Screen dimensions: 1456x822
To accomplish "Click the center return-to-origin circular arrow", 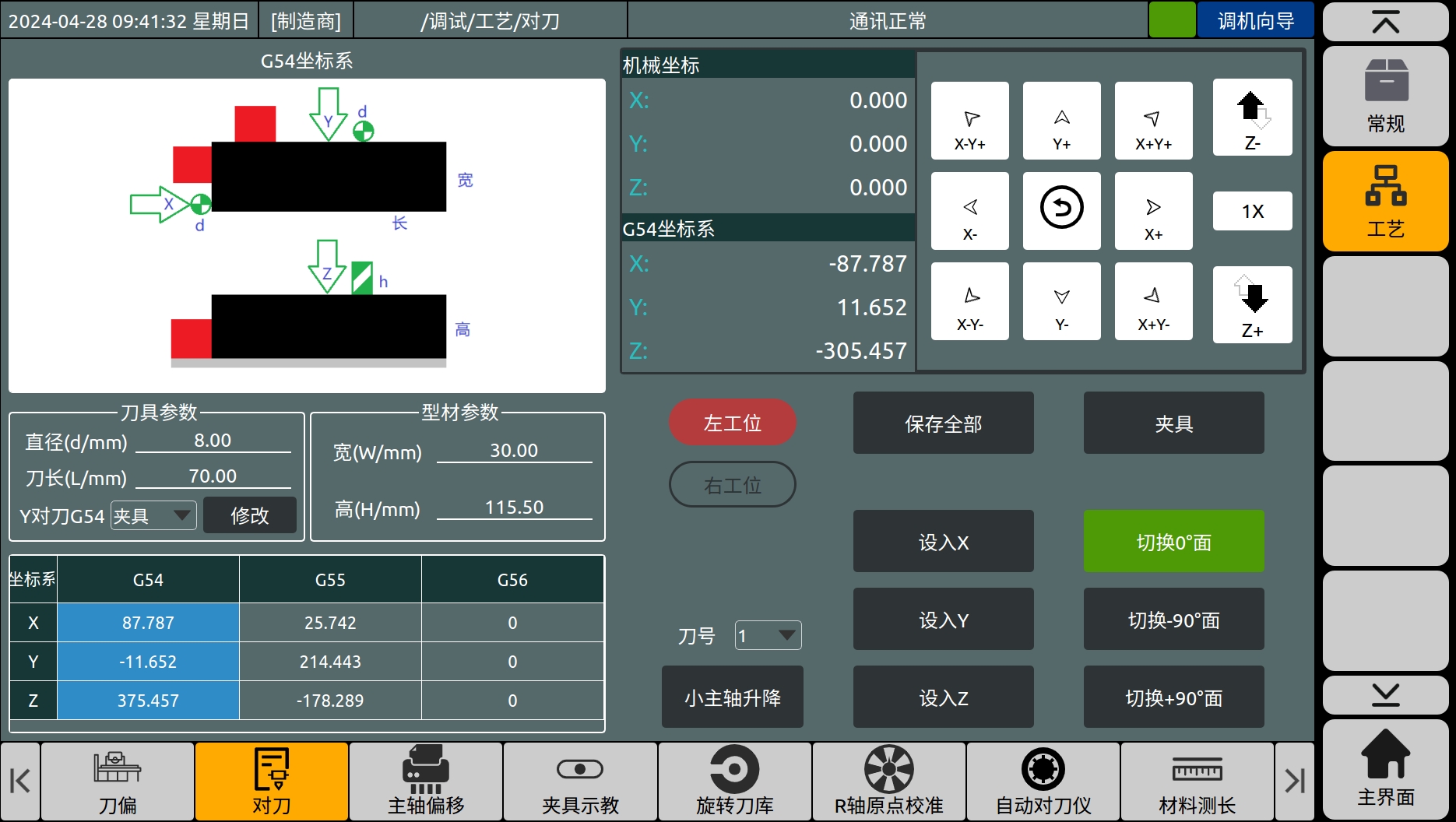I will pos(1061,210).
